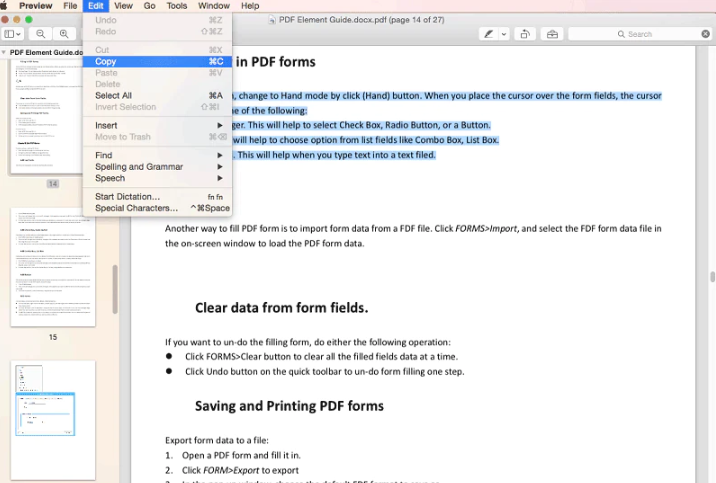Open the Tools menu
The height and width of the screenshot is (483, 716).
pos(177,6)
